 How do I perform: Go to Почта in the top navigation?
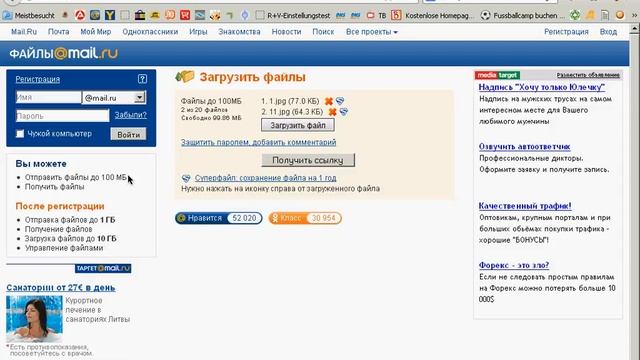click(58, 31)
